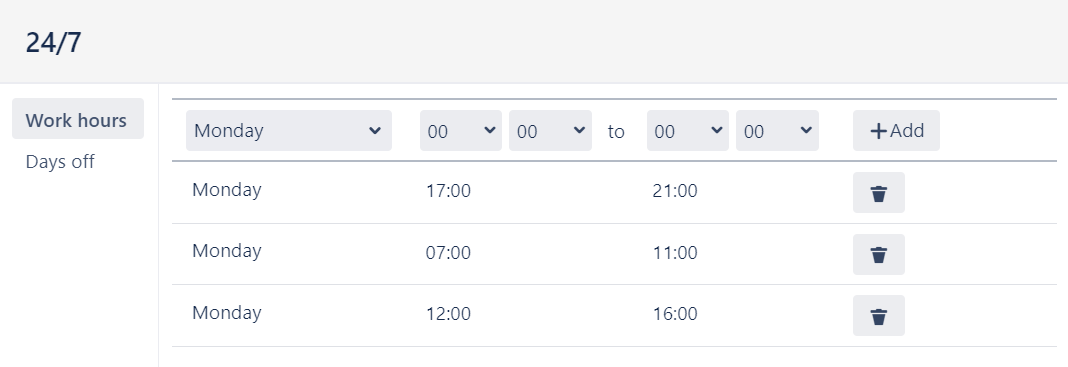Screen dimensions: 1068x367
Task: Open the end minute dropdown
Action: (777, 131)
